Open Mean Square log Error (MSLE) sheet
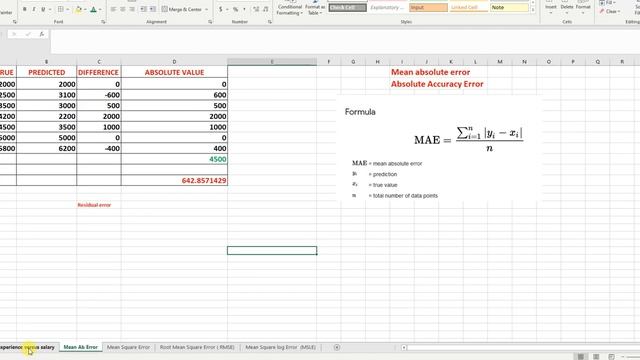The width and height of the screenshot is (640, 360). tap(280, 347)
